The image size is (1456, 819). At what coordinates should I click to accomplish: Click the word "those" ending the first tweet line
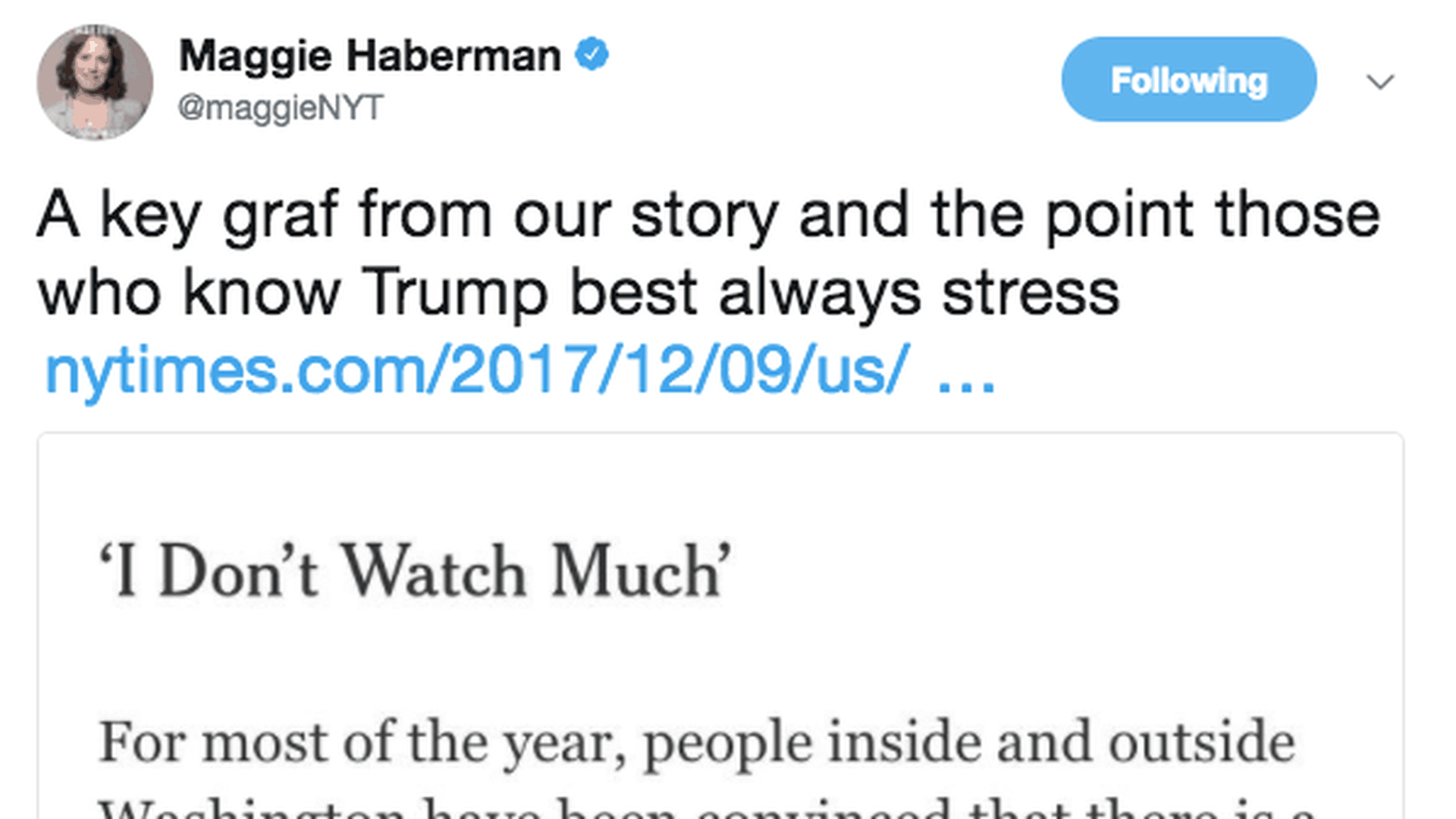1298,215
